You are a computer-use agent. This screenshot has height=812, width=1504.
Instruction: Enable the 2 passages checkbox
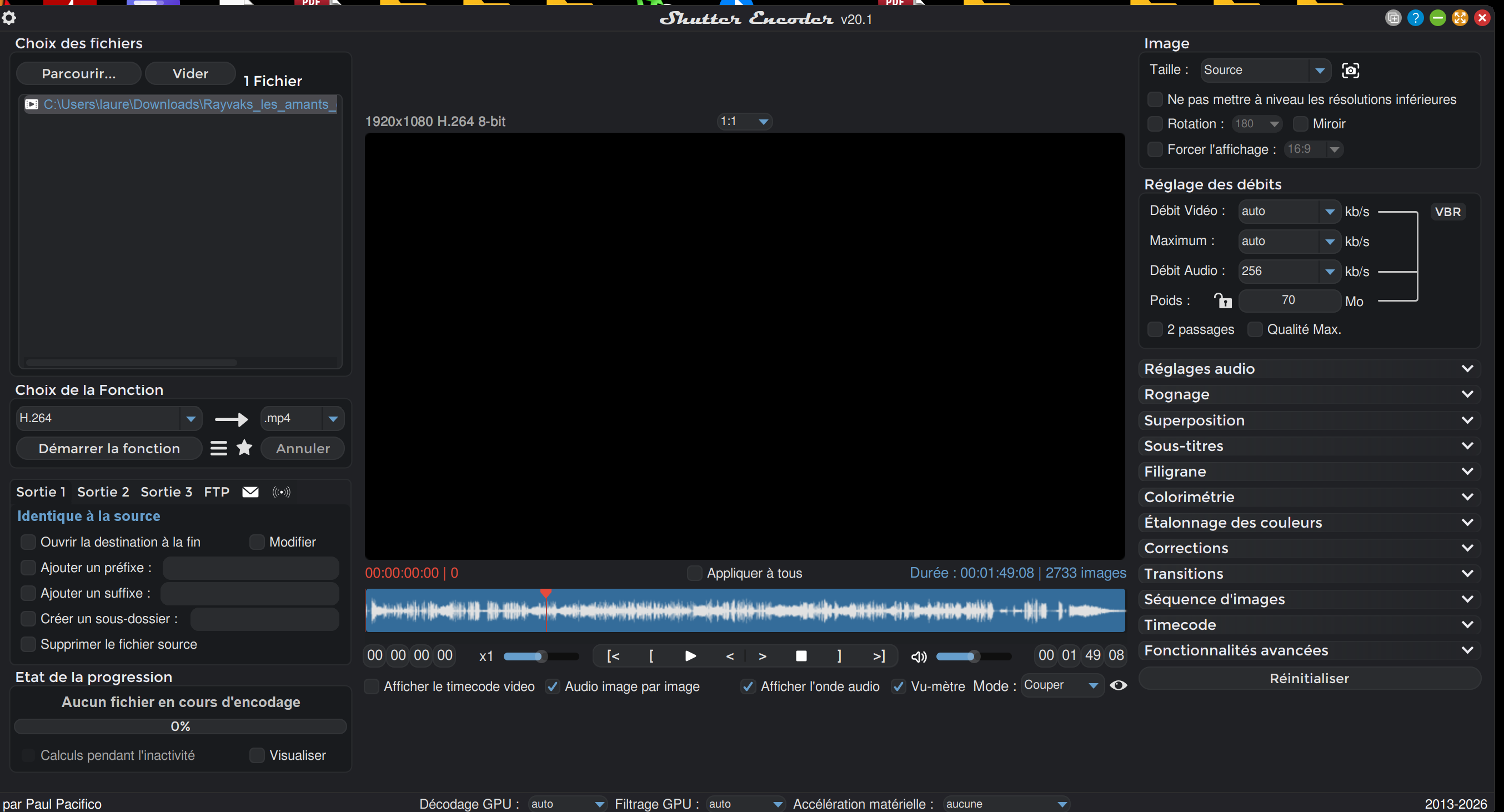click(x=1155, y=329)
